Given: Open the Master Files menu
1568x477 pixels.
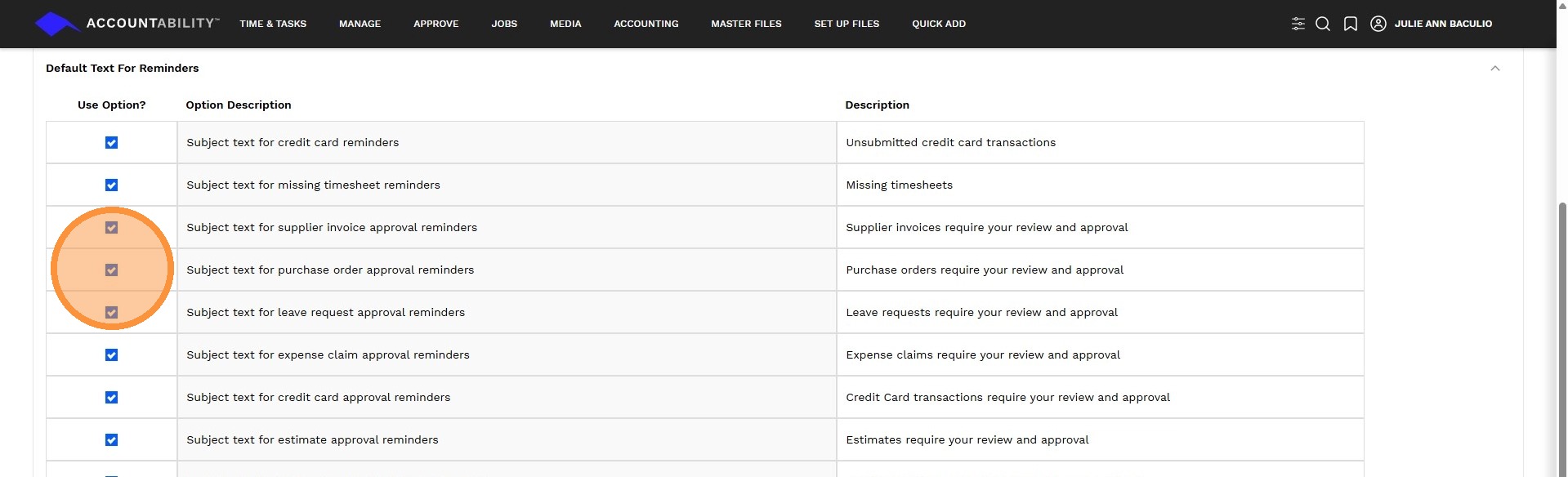Looking at the screenshot, I should click(x=746, y=24).
